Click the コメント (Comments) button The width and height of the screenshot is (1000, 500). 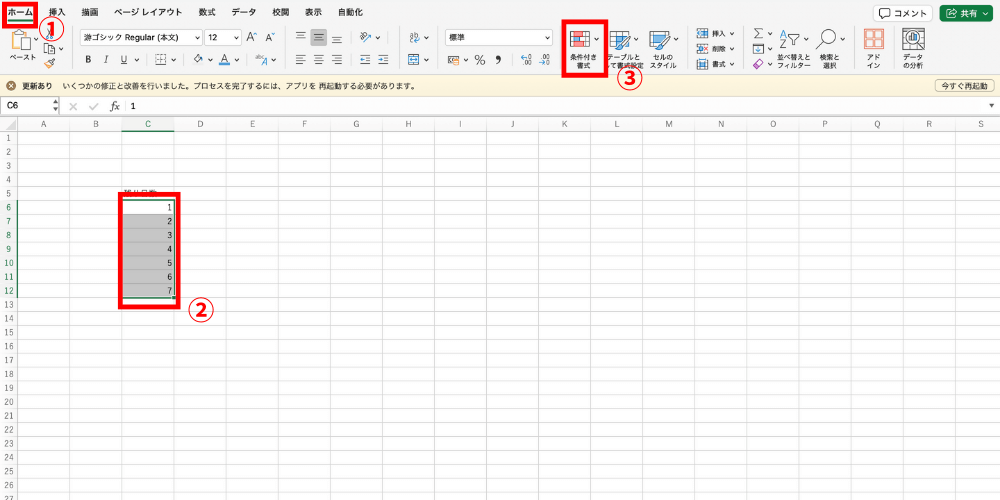[x=902, y=13]
